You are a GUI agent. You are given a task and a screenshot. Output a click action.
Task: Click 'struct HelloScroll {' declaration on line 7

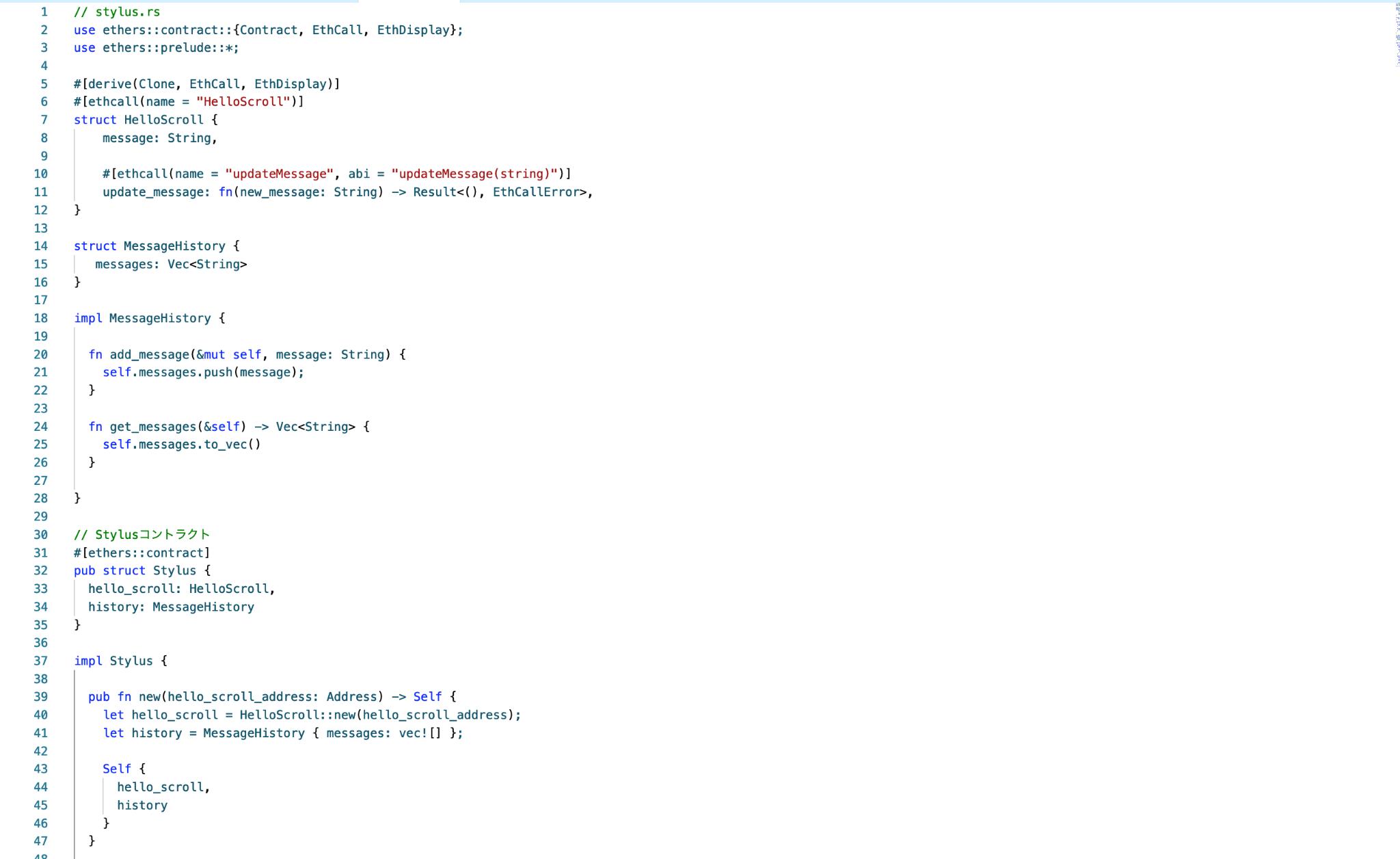click(146, 120)
